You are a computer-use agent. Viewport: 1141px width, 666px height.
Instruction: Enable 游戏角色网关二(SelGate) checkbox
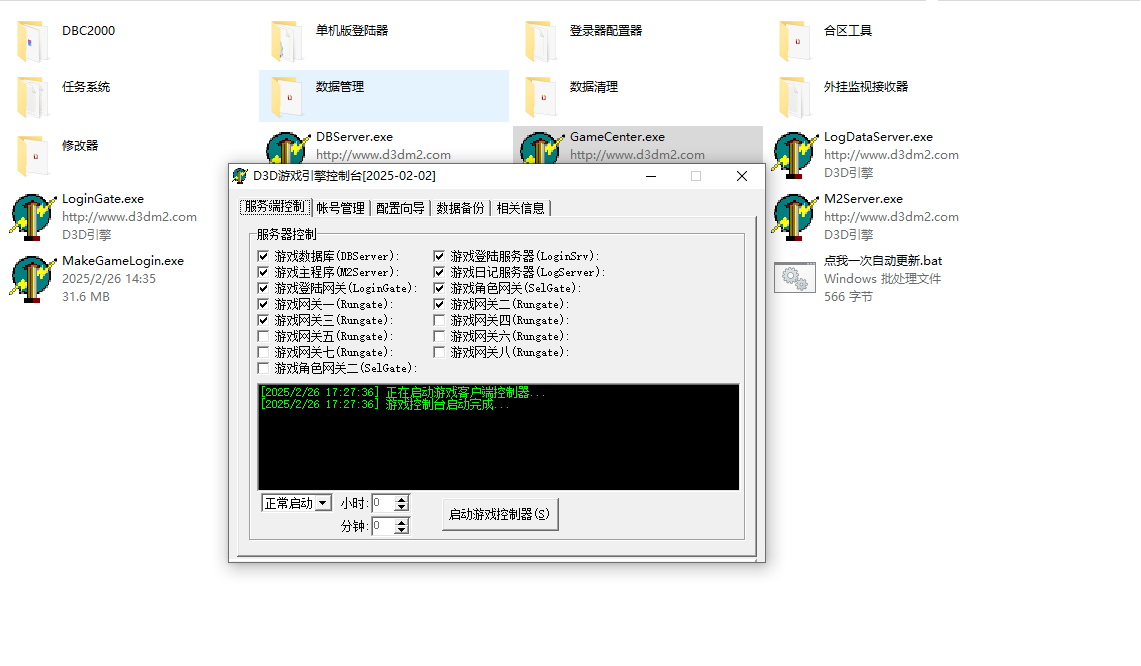coord(263,368)
